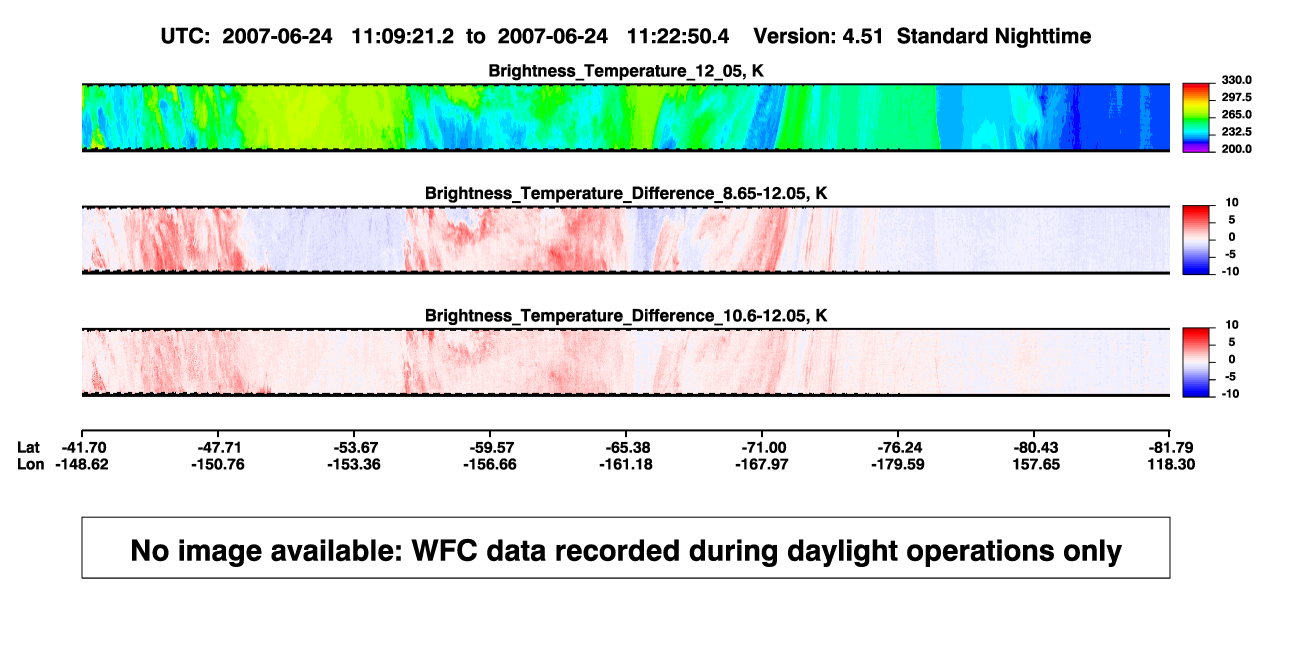Click the Brightness_Temperature_12_05 image strip
1300x667 pixels.
tap(625, 117)
